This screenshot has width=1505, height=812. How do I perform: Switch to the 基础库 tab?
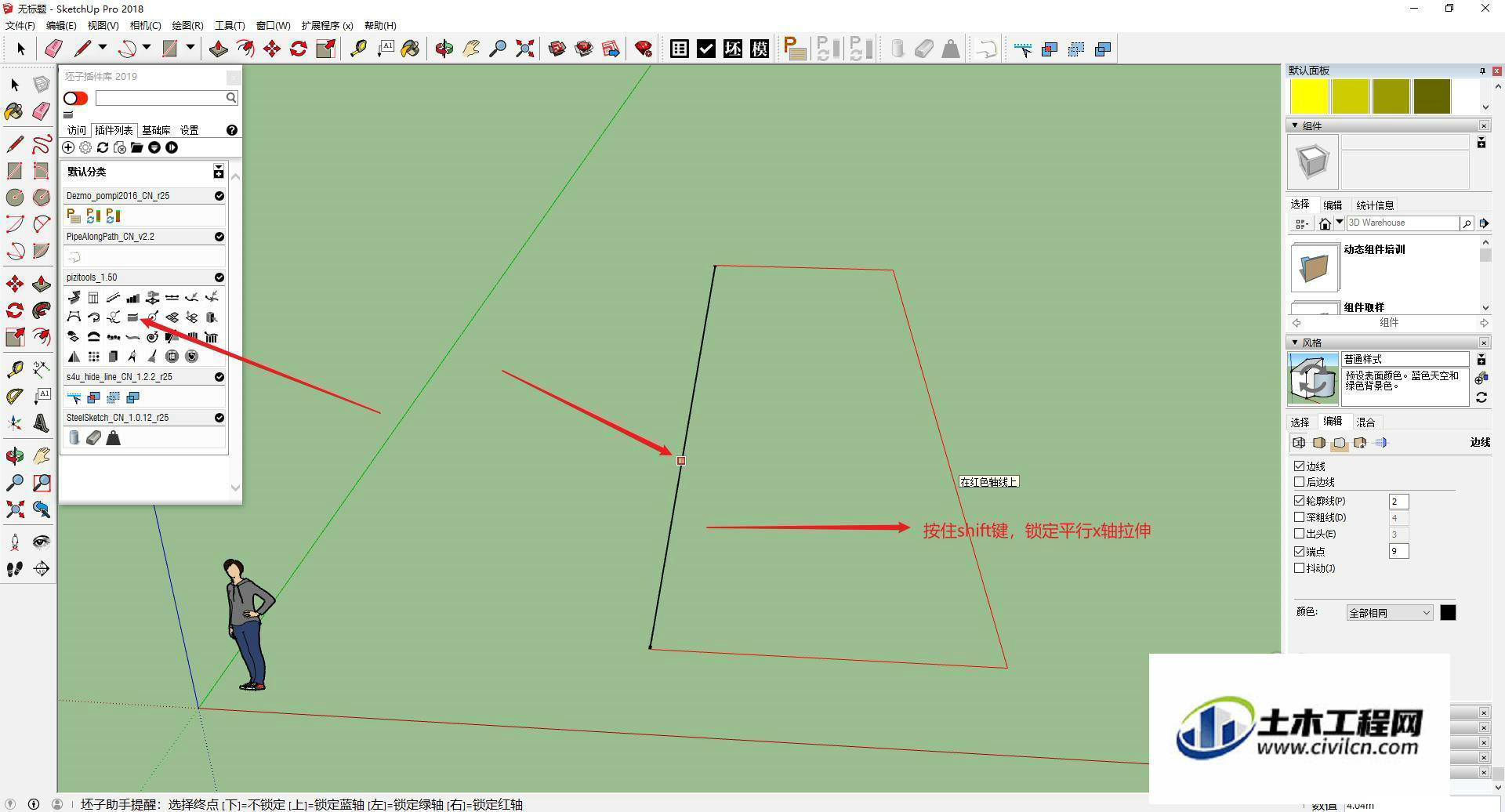click(156, 130)
